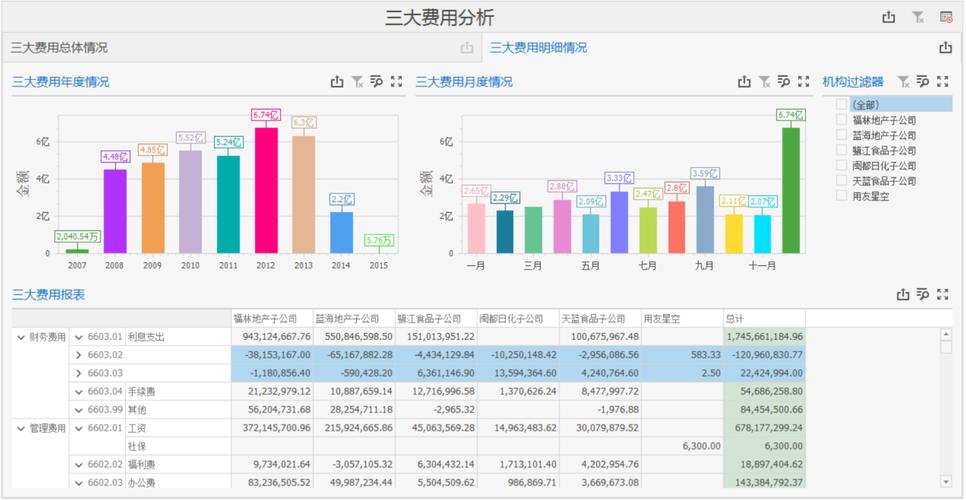This screenshot has width=966, height=500.
Task: Click the linkage icon of 三大费用月度情况
Action: click(784, 81)
